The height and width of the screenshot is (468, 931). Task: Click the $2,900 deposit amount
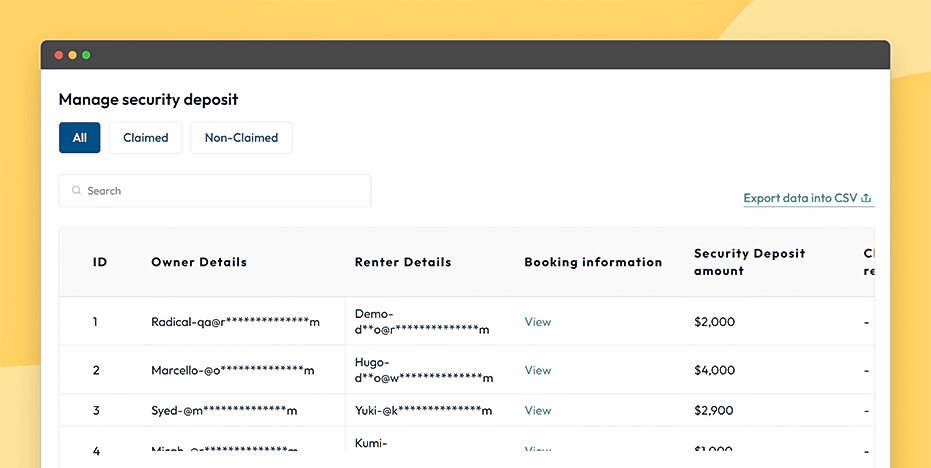click(714, 410)
